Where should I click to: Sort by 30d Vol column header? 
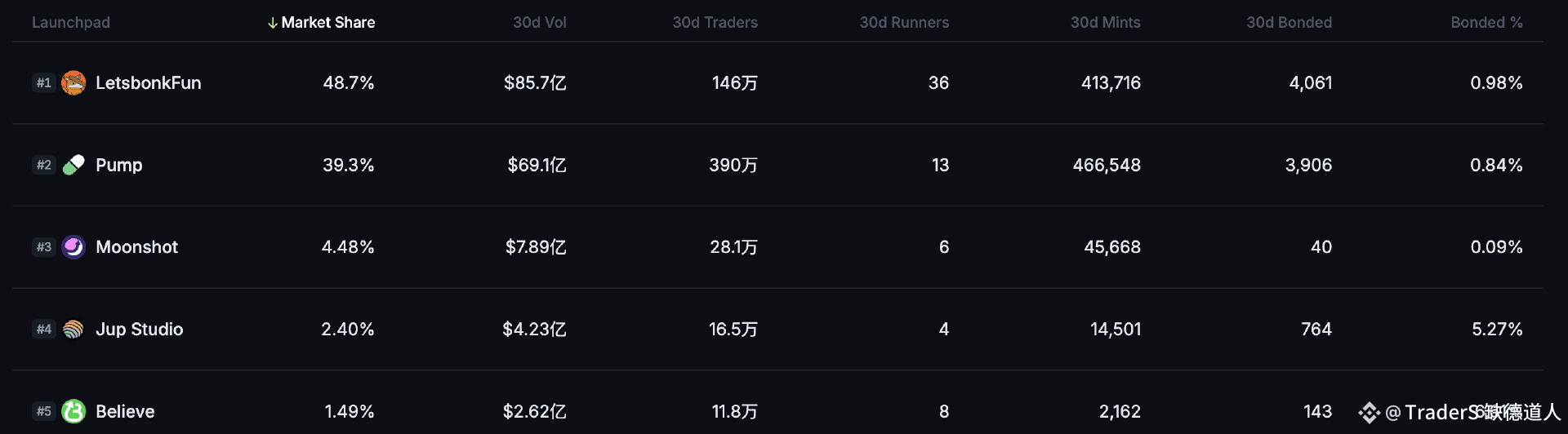(540, 23)
